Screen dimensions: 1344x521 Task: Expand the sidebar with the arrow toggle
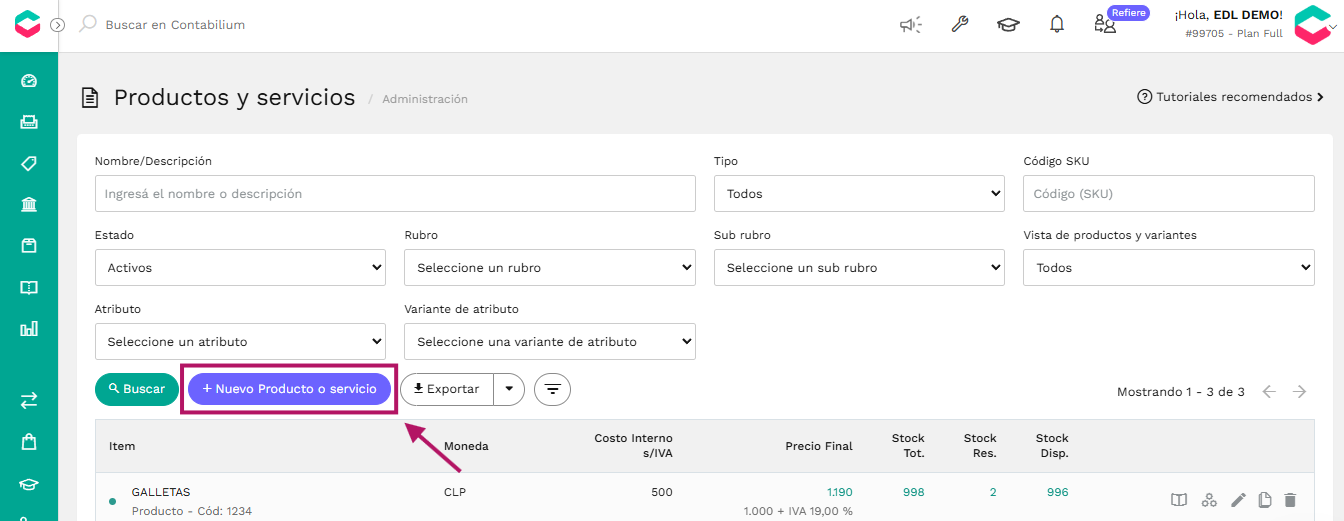[x=58, y=24]
